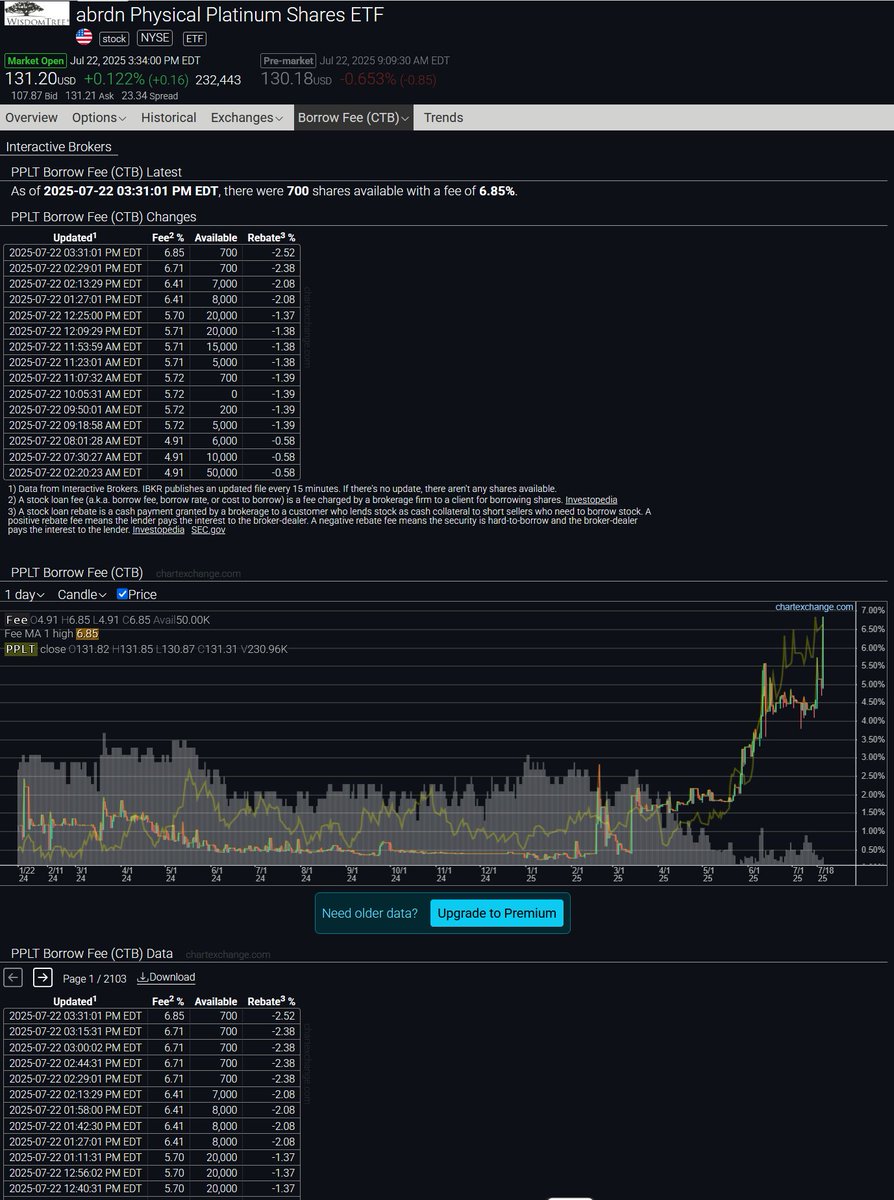Select Data row 2025-07-22 12:40:31 PM EDT
The width and height of the screenshot is (894, 1200).
click(152, 1189)
